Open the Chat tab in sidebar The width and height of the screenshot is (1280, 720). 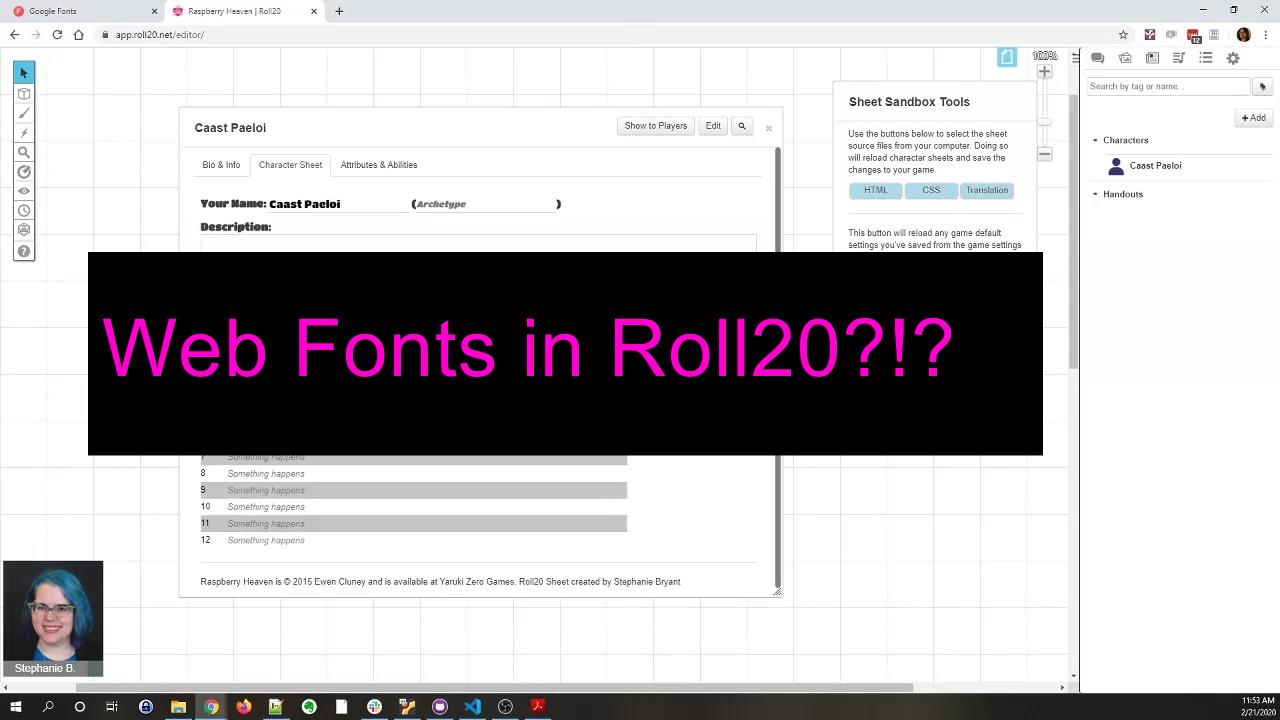[1097, 58]
